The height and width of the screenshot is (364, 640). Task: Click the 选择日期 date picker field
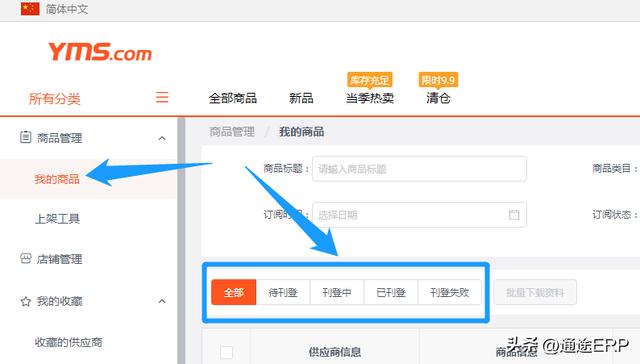pyautogui.click(x=419, y=215)
